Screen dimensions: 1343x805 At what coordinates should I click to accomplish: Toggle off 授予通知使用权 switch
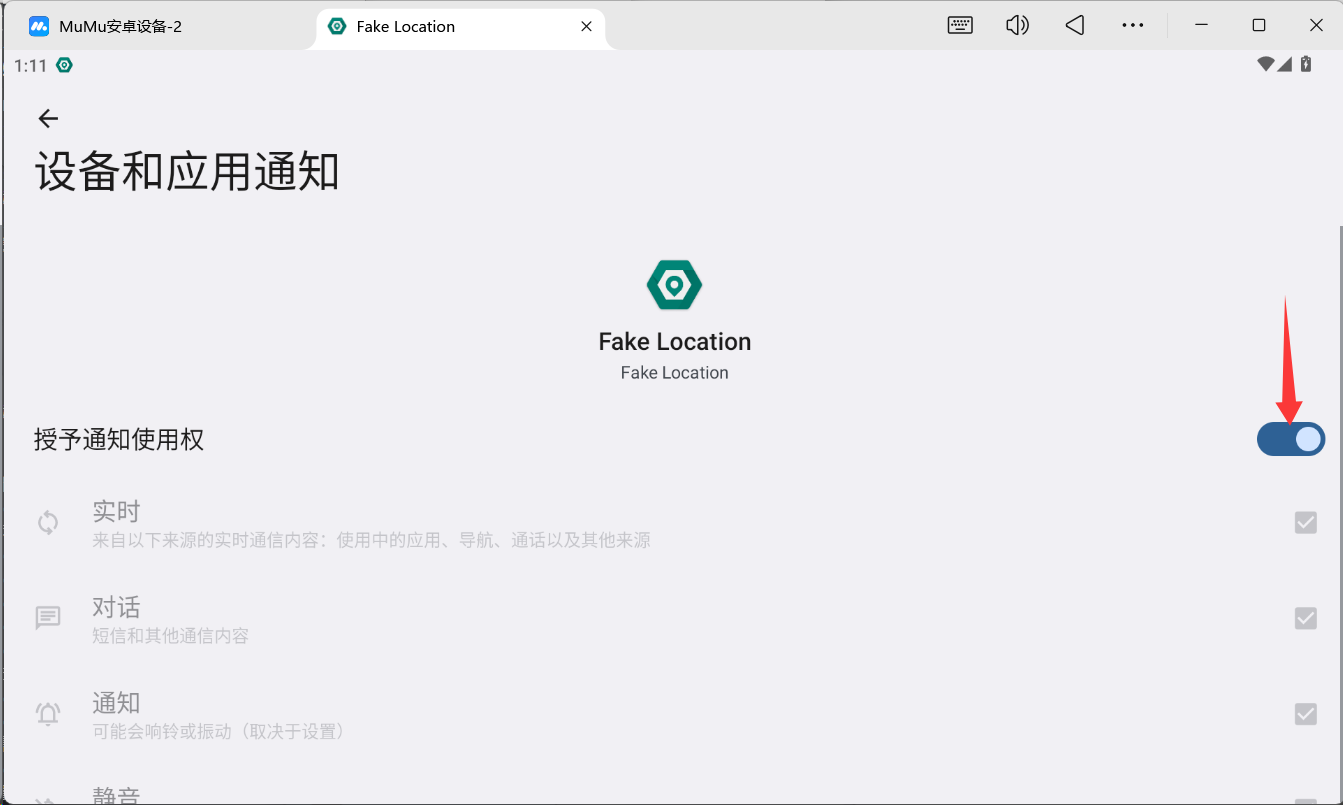pos(1290,439)
